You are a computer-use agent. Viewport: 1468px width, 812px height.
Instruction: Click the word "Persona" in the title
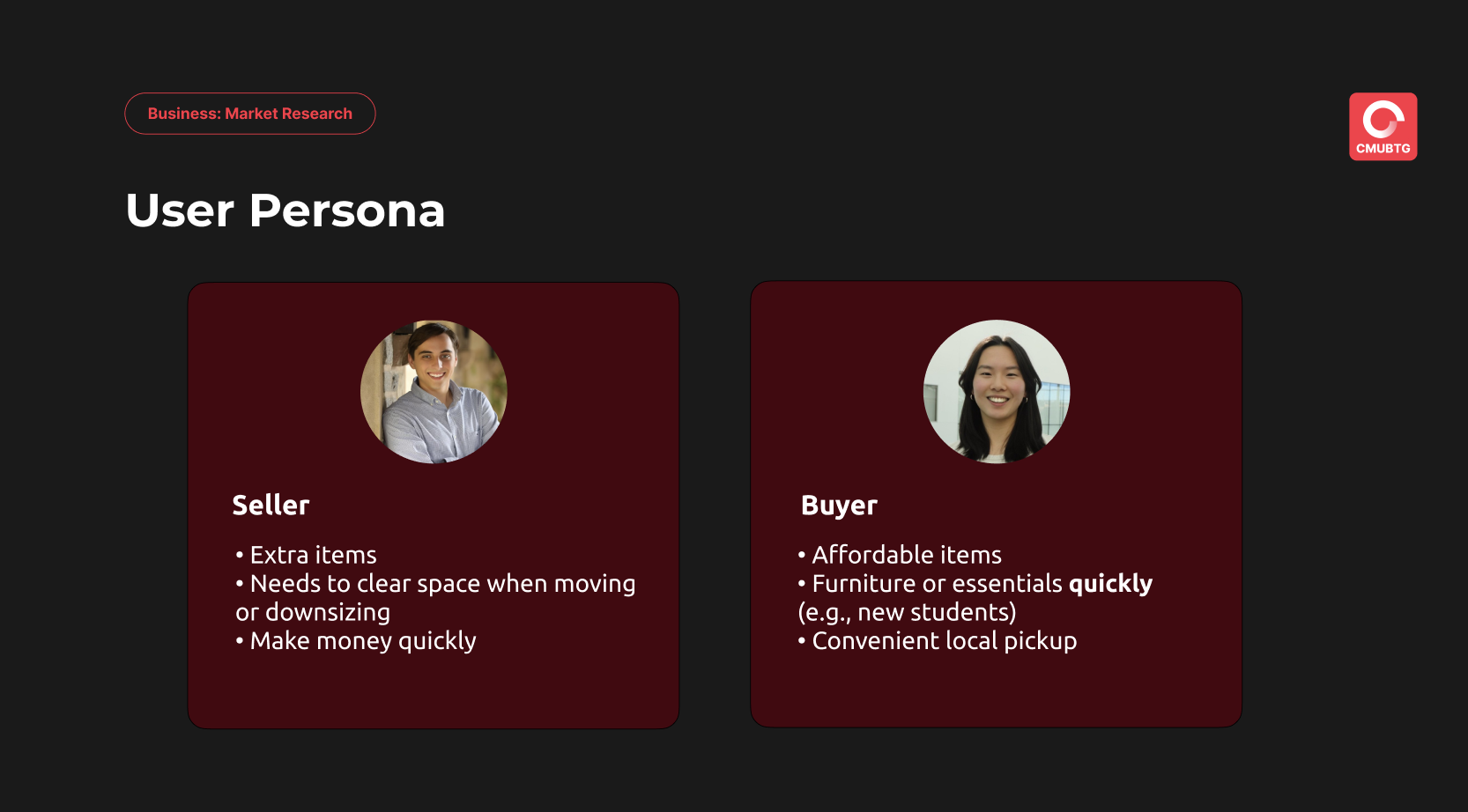click(x=347, y=210)
